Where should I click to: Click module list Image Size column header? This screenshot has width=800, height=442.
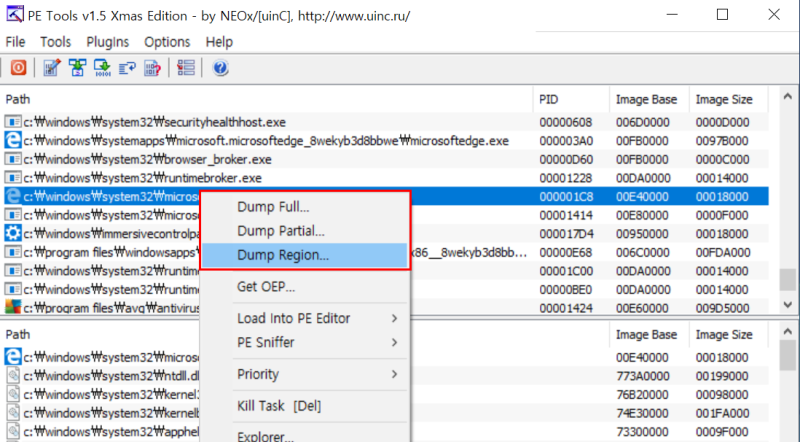tap(729, 334)
